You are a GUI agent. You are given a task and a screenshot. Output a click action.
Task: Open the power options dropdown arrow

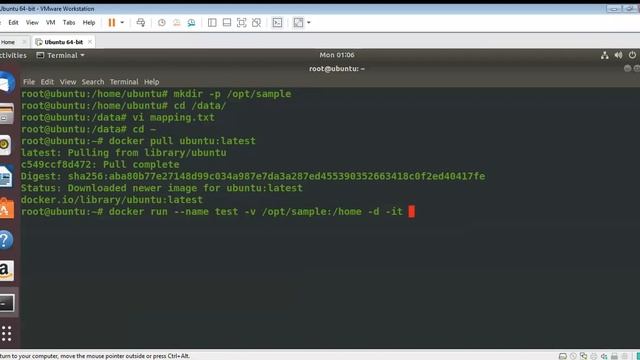pos(122,23)
